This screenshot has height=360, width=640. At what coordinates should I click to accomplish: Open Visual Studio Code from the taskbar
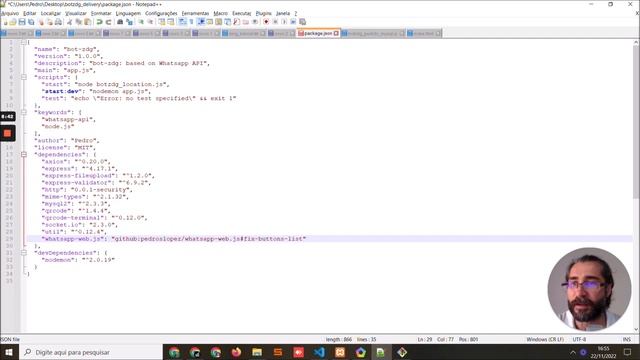click(319, 352)
